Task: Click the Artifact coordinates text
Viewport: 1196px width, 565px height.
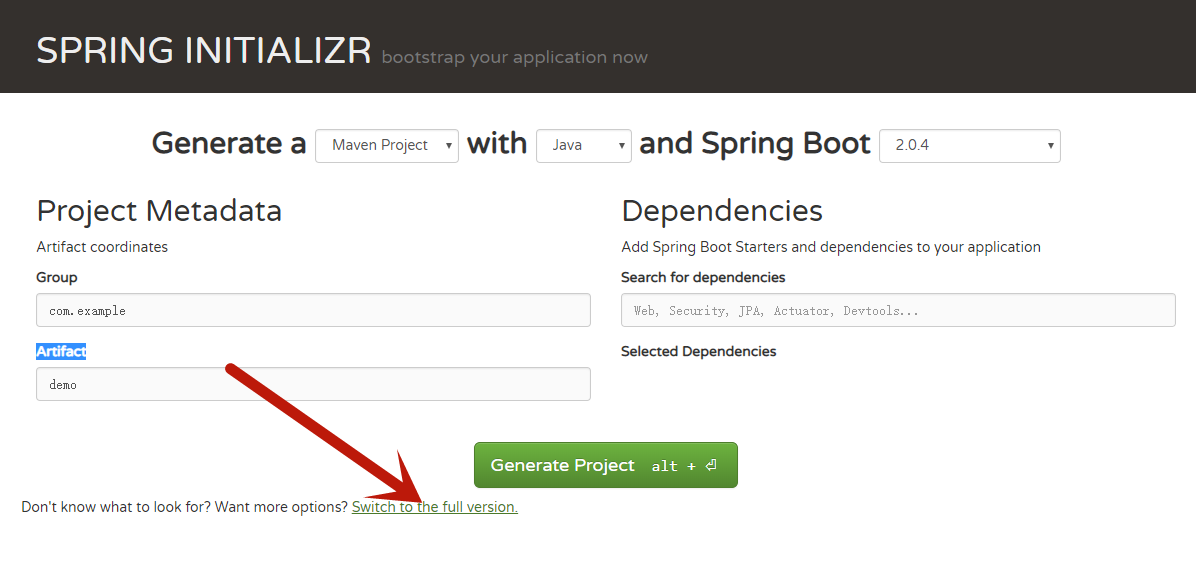Action: (x=102, y=247)
